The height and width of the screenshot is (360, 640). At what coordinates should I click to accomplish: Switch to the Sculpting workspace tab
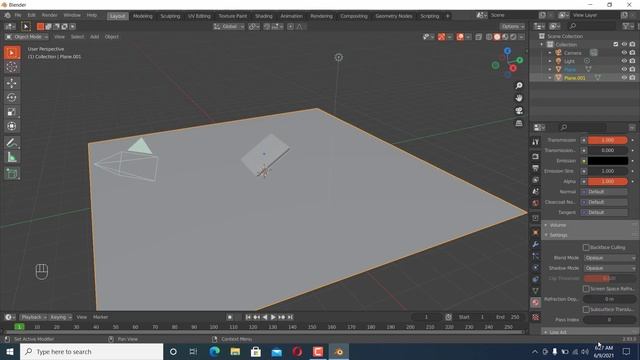170,16
